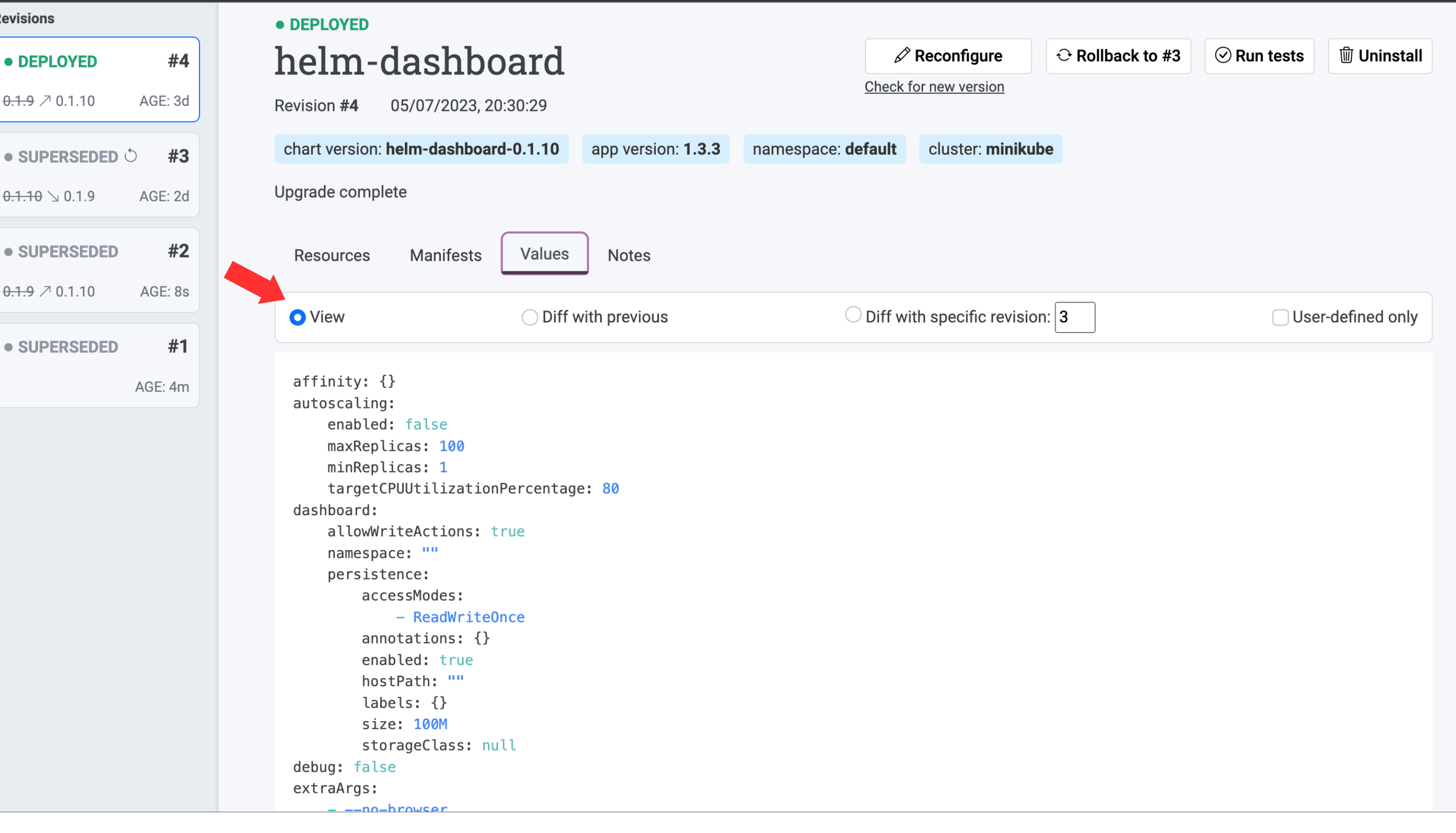Switch to the Resources tab

332,255
